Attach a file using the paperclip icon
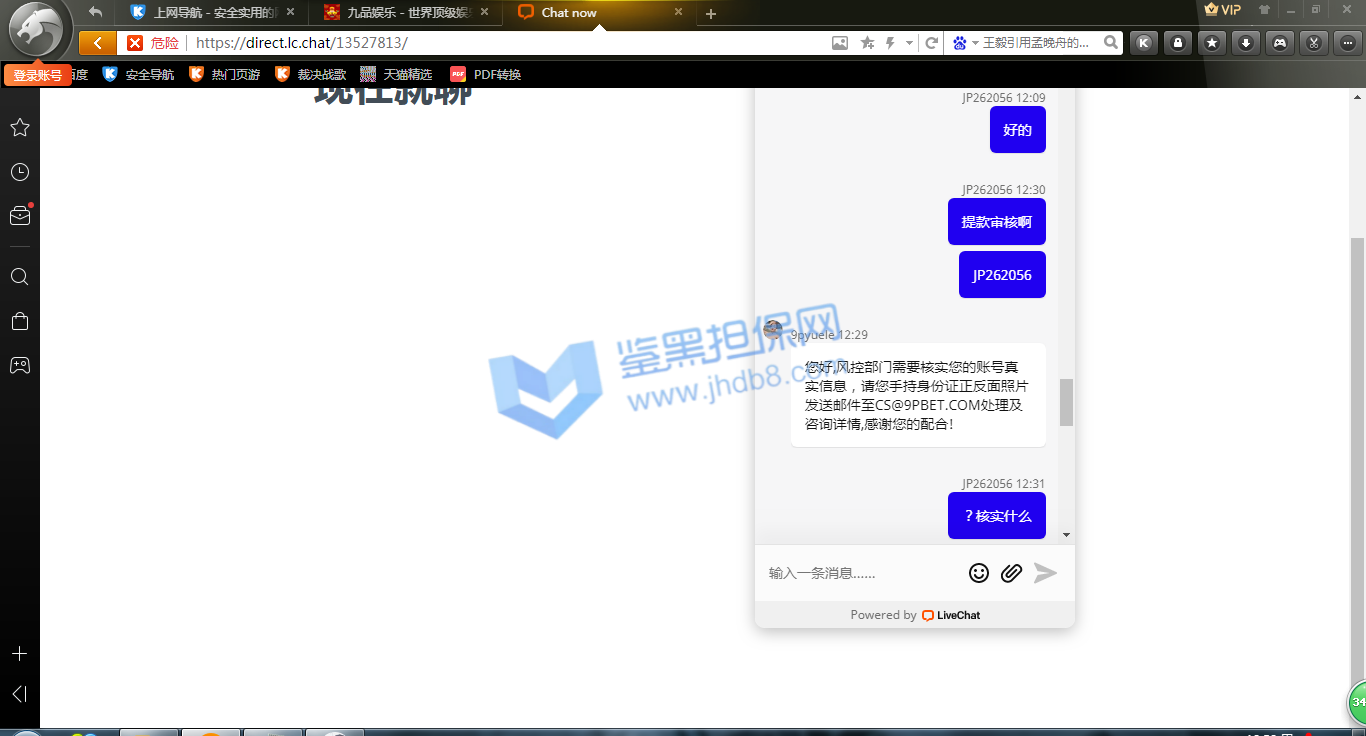Screen dimensions: 1366x736 coord(1011,572)
